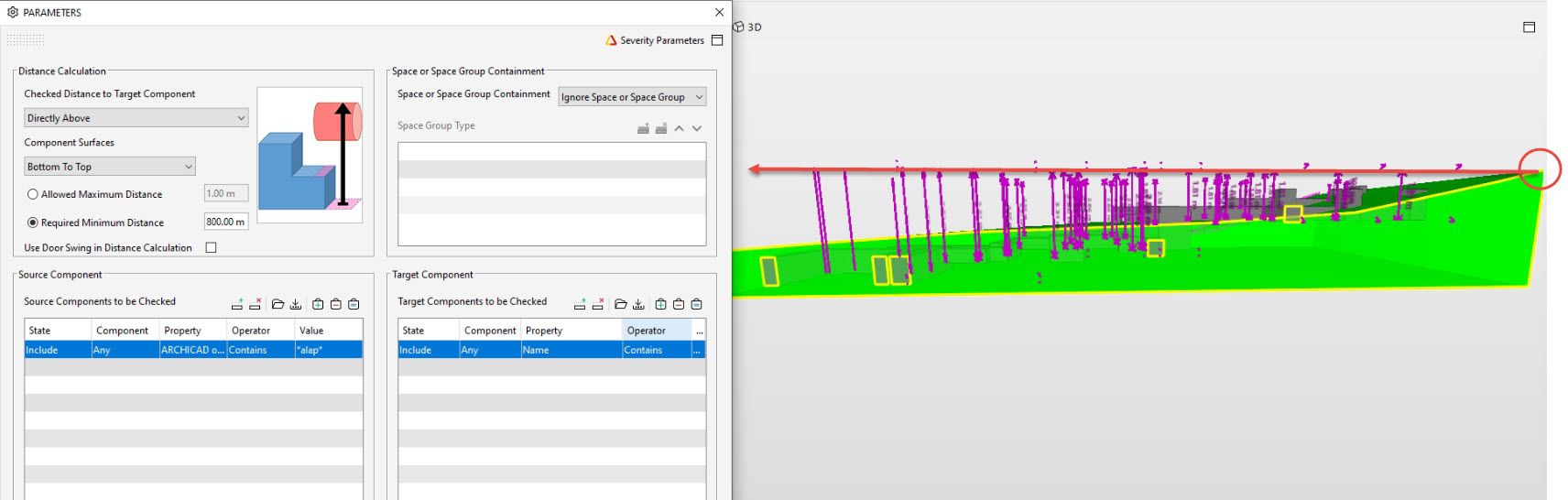
Task: Click 'Component' header in Source Components table
Action: pyautogui.click(x=125, y=331)
